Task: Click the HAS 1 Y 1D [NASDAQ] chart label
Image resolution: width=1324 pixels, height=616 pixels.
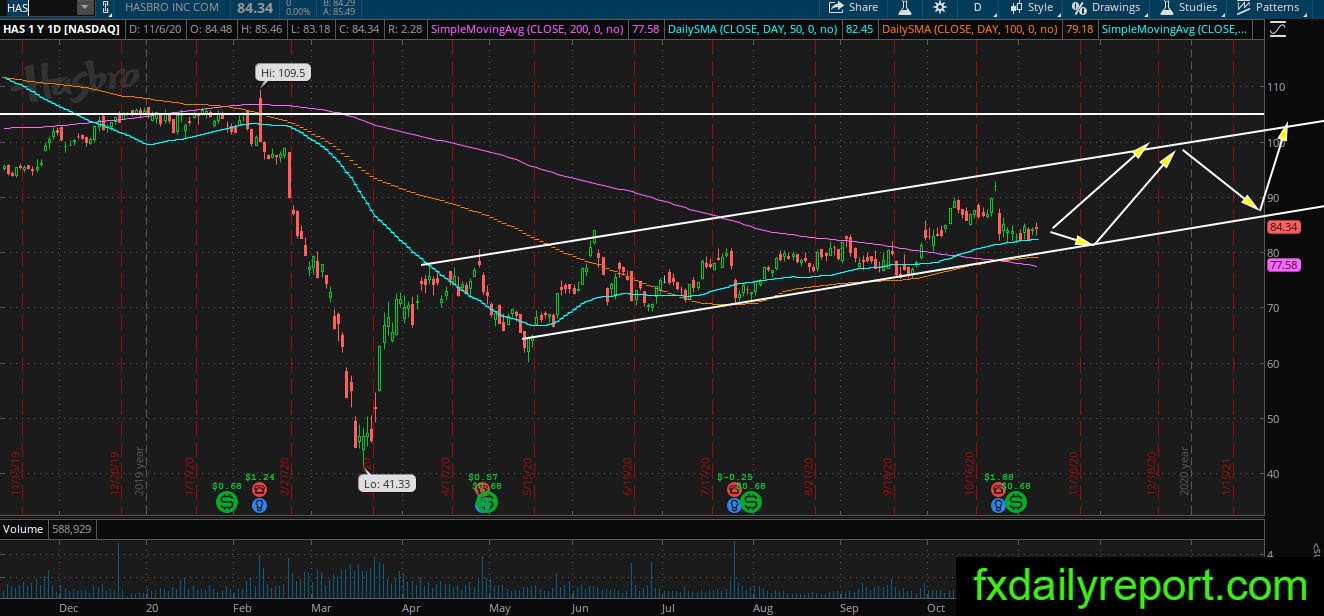Action: click(64, 30)
